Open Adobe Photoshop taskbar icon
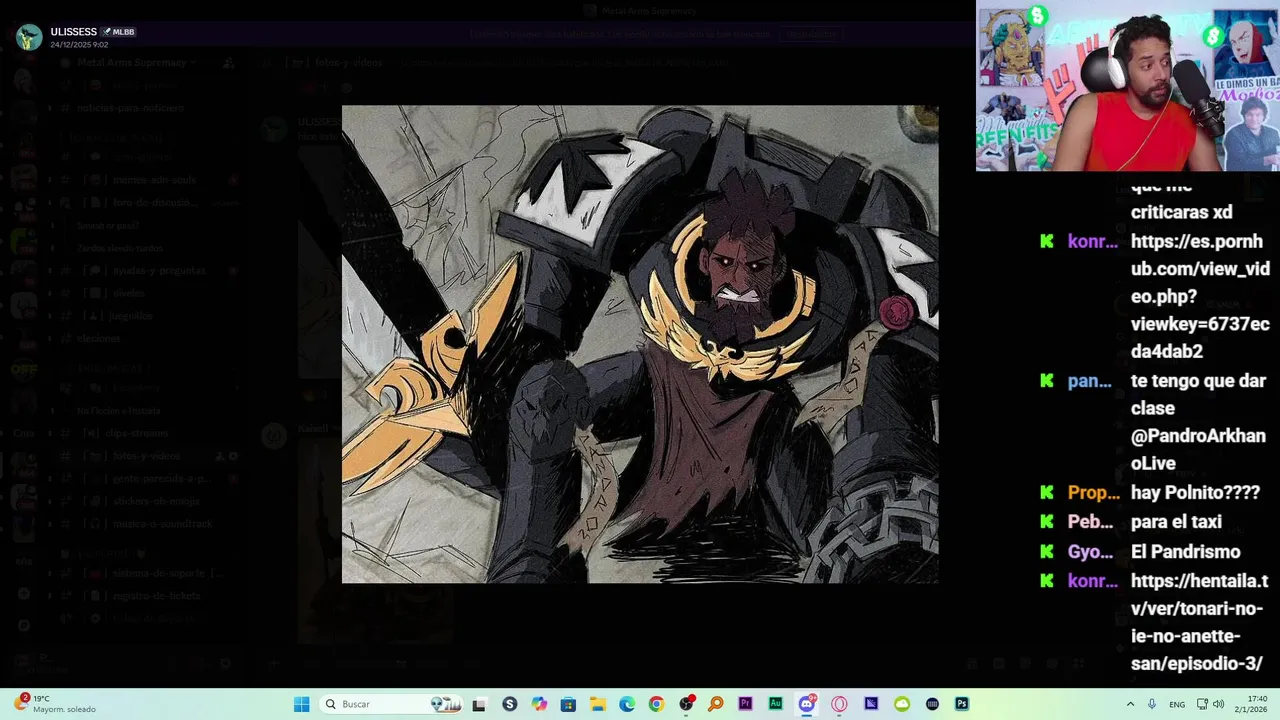 click(961, 704)
